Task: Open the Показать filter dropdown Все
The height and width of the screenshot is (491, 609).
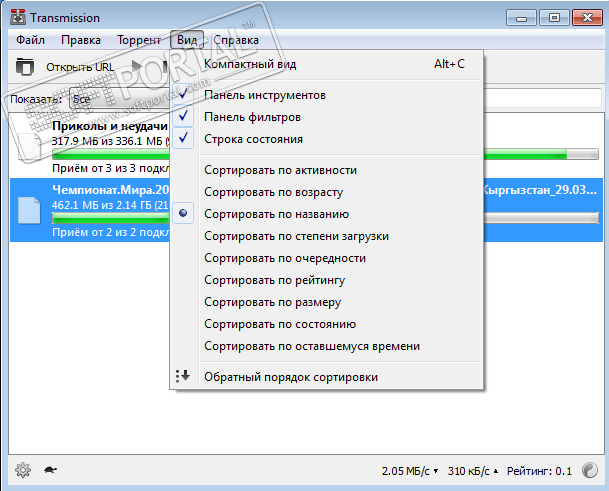Action: click(120, 99)
